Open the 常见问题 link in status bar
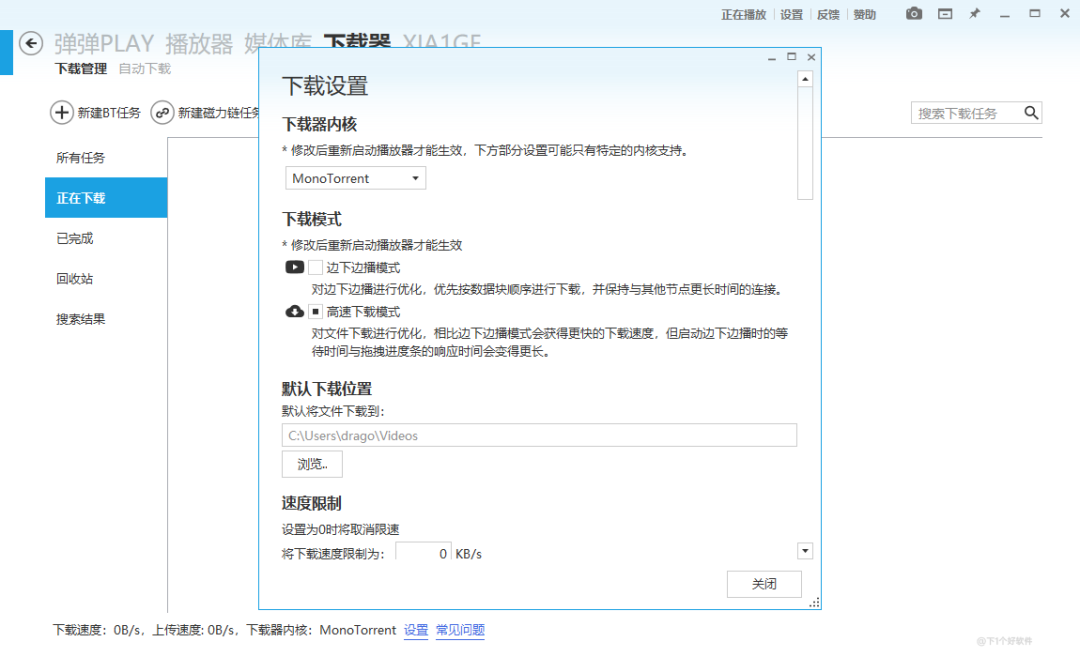The height and width of the screenshot is (657, 1080). [x=459, y=630]
